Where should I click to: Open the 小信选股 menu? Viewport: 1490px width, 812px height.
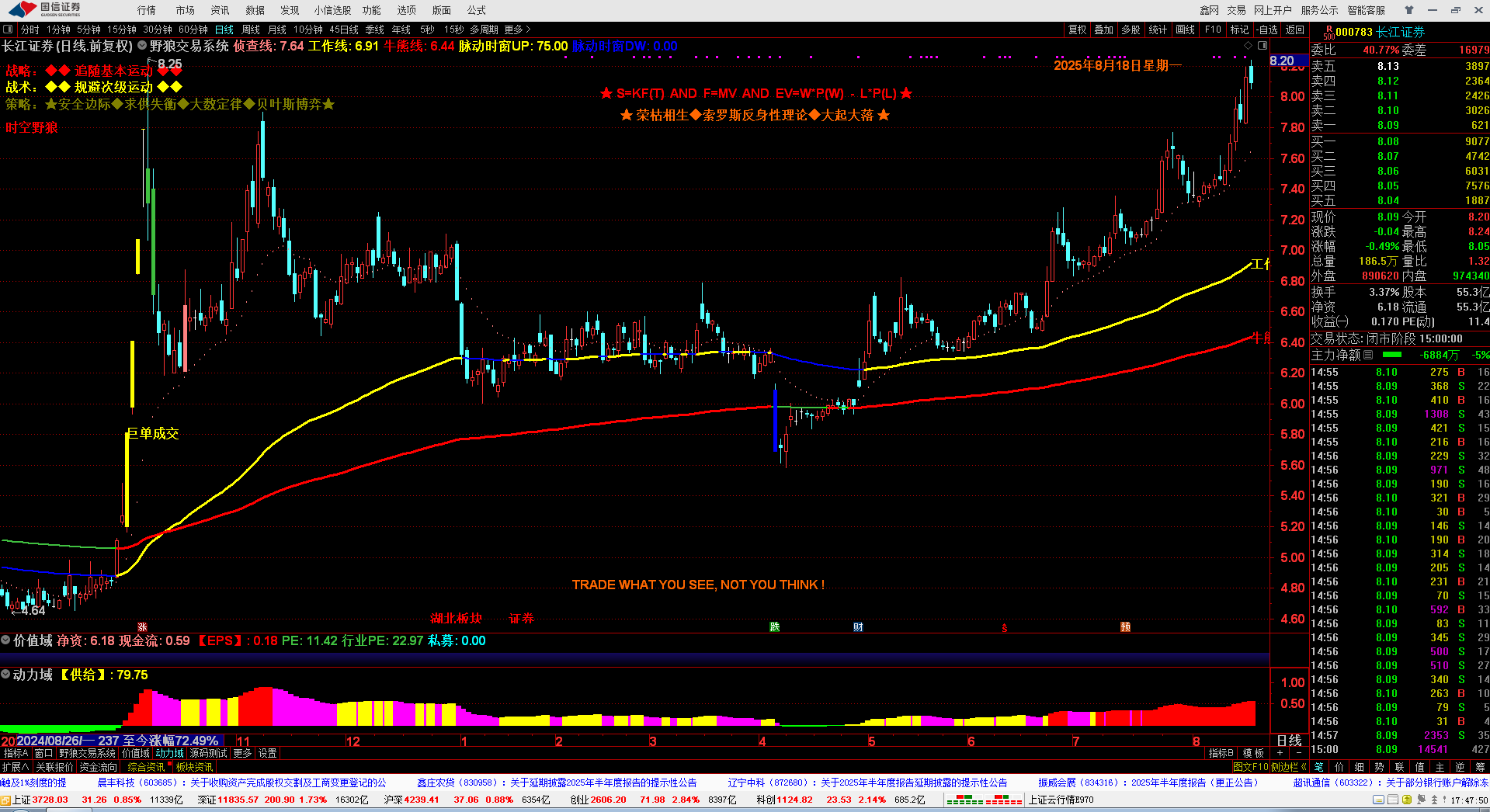pos(332,10)
